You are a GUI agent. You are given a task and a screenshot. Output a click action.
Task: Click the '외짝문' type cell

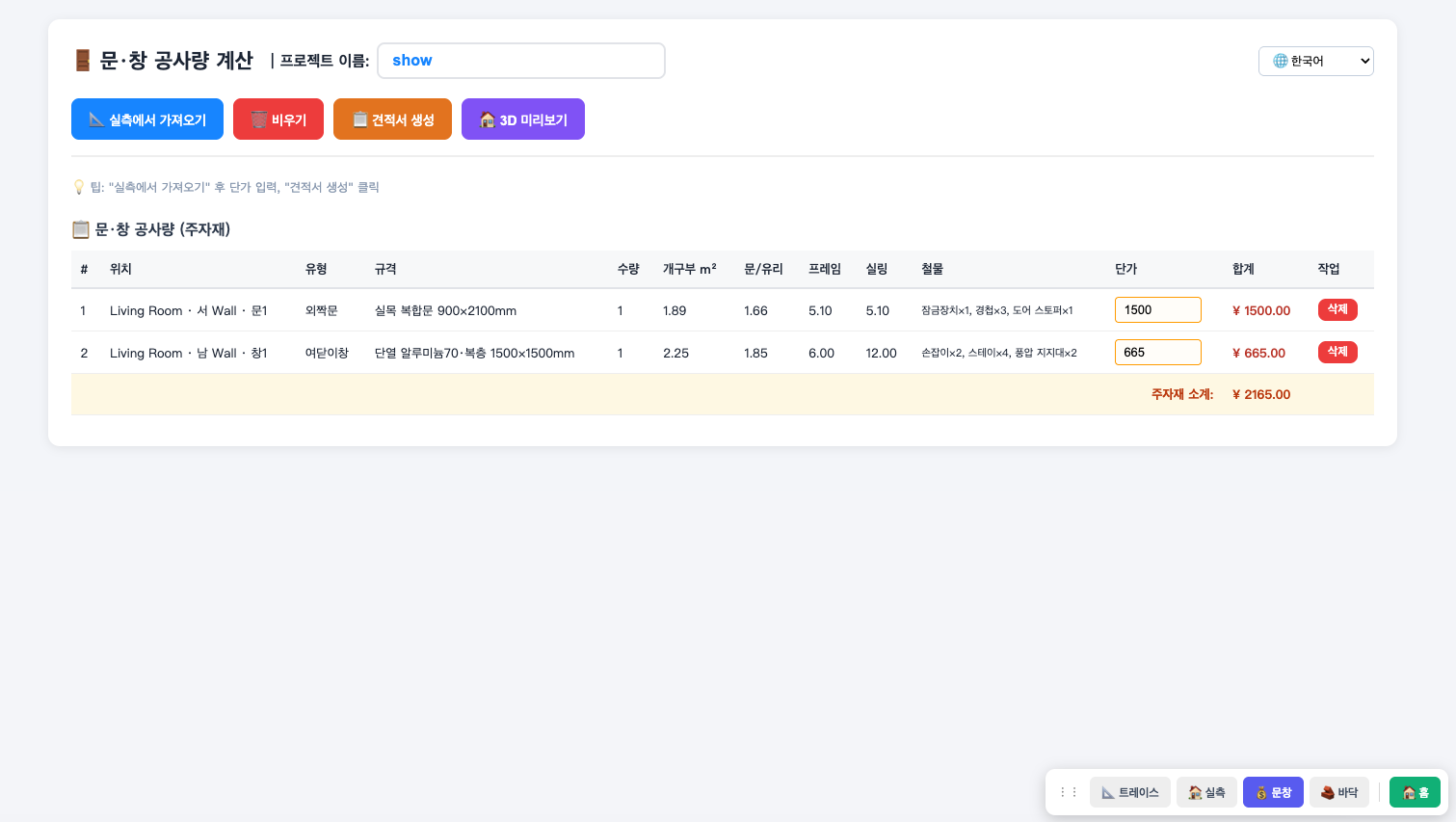[x=322, y=311]
